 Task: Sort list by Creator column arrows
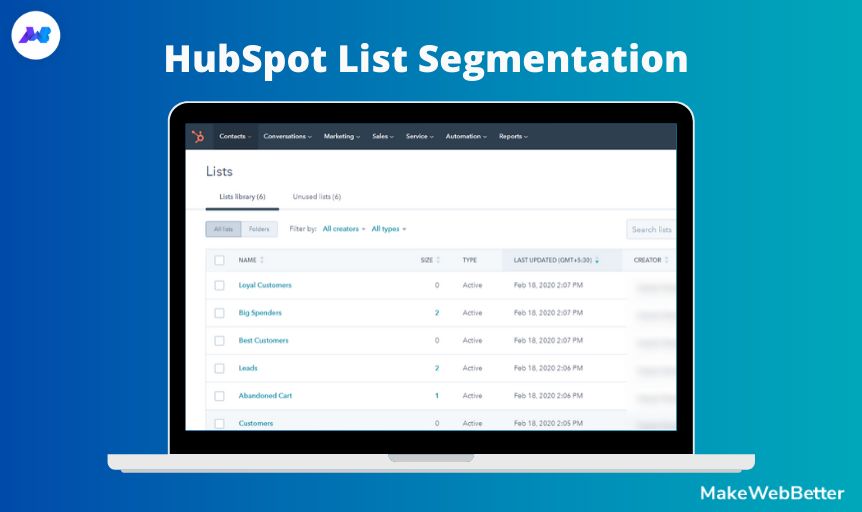667,260
